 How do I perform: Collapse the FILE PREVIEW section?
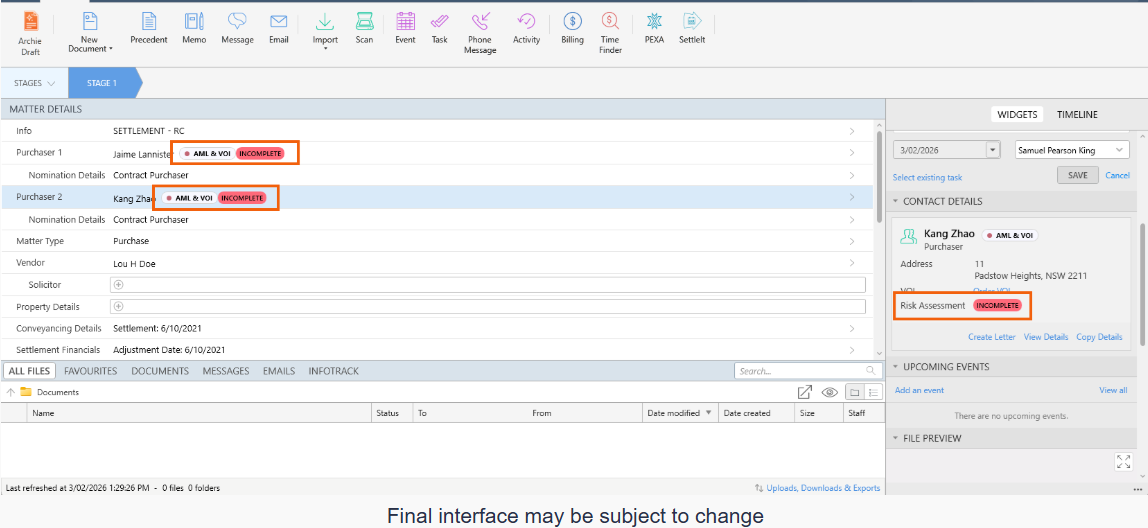(895, 439)
